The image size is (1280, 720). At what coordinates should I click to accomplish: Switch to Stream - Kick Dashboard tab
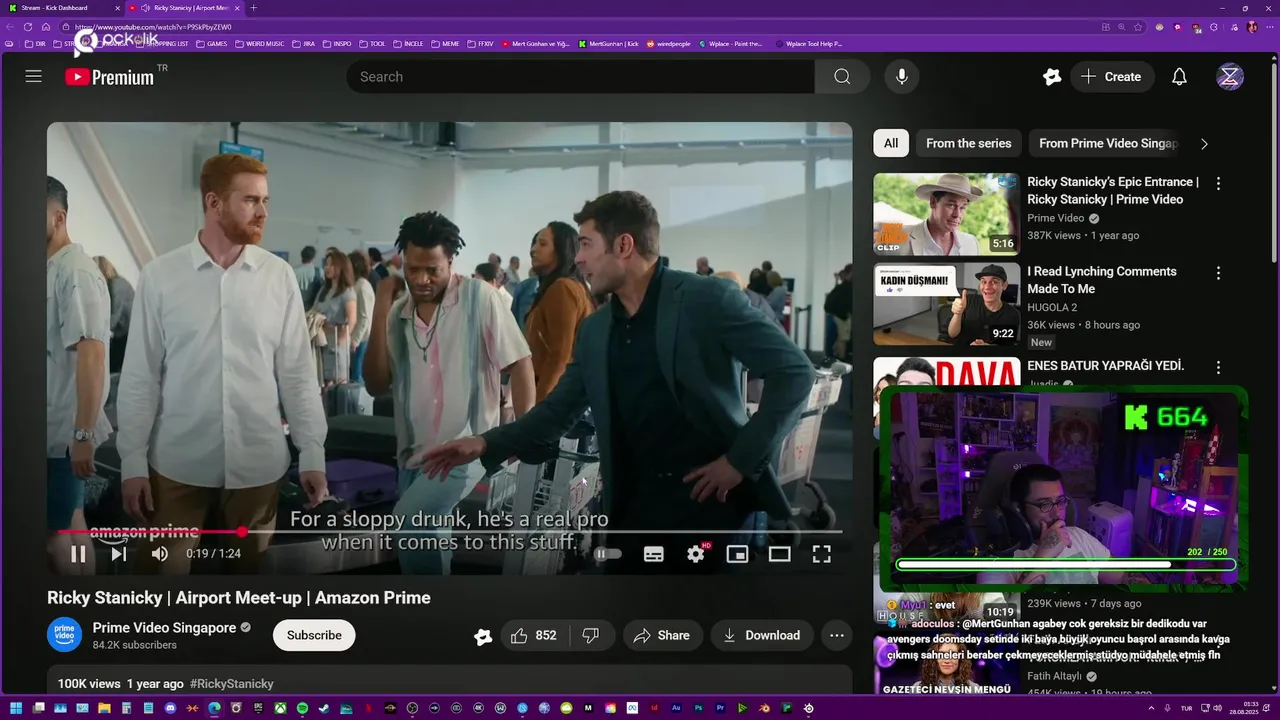63,8
